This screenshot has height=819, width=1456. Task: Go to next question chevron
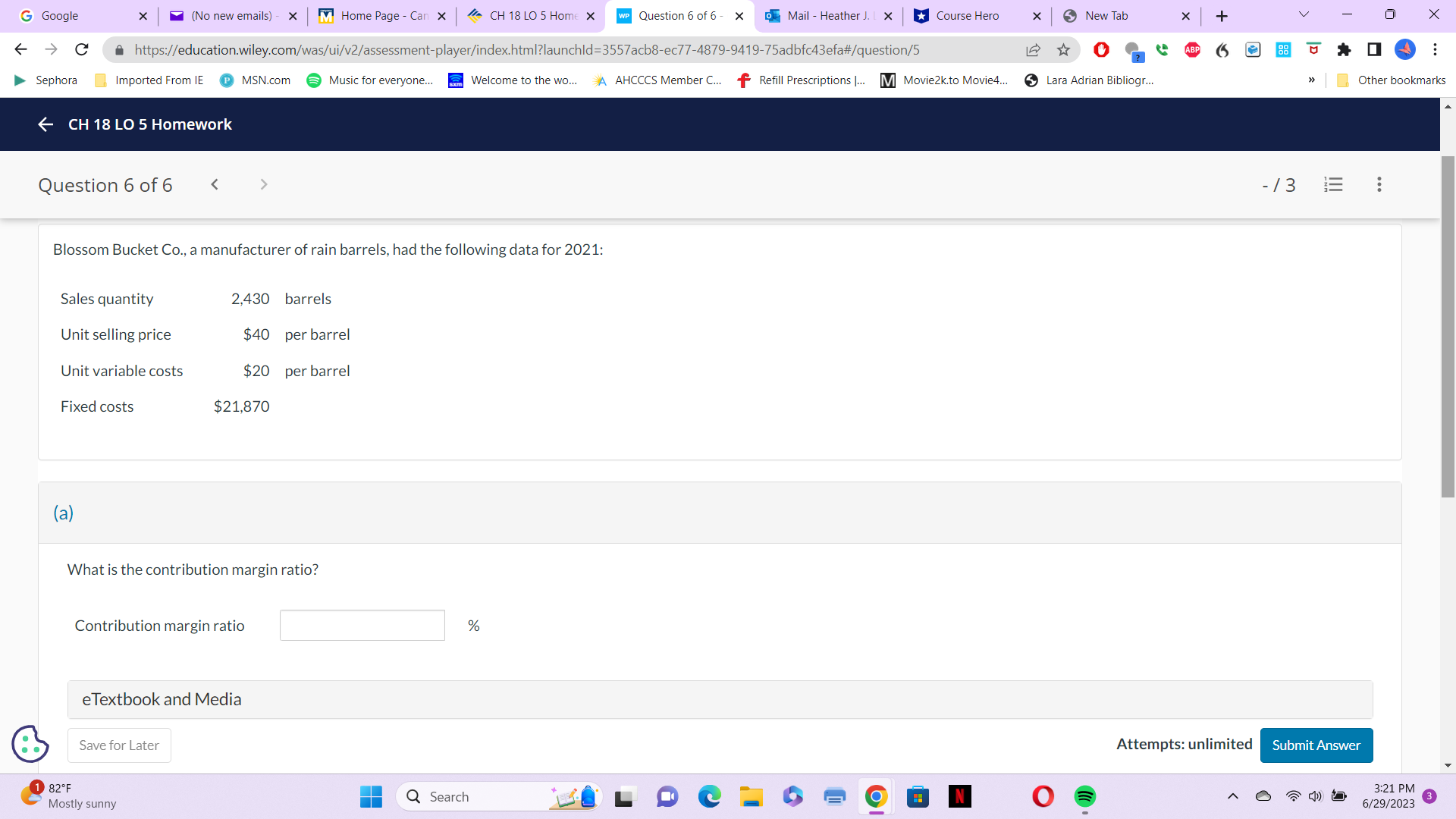263,184
